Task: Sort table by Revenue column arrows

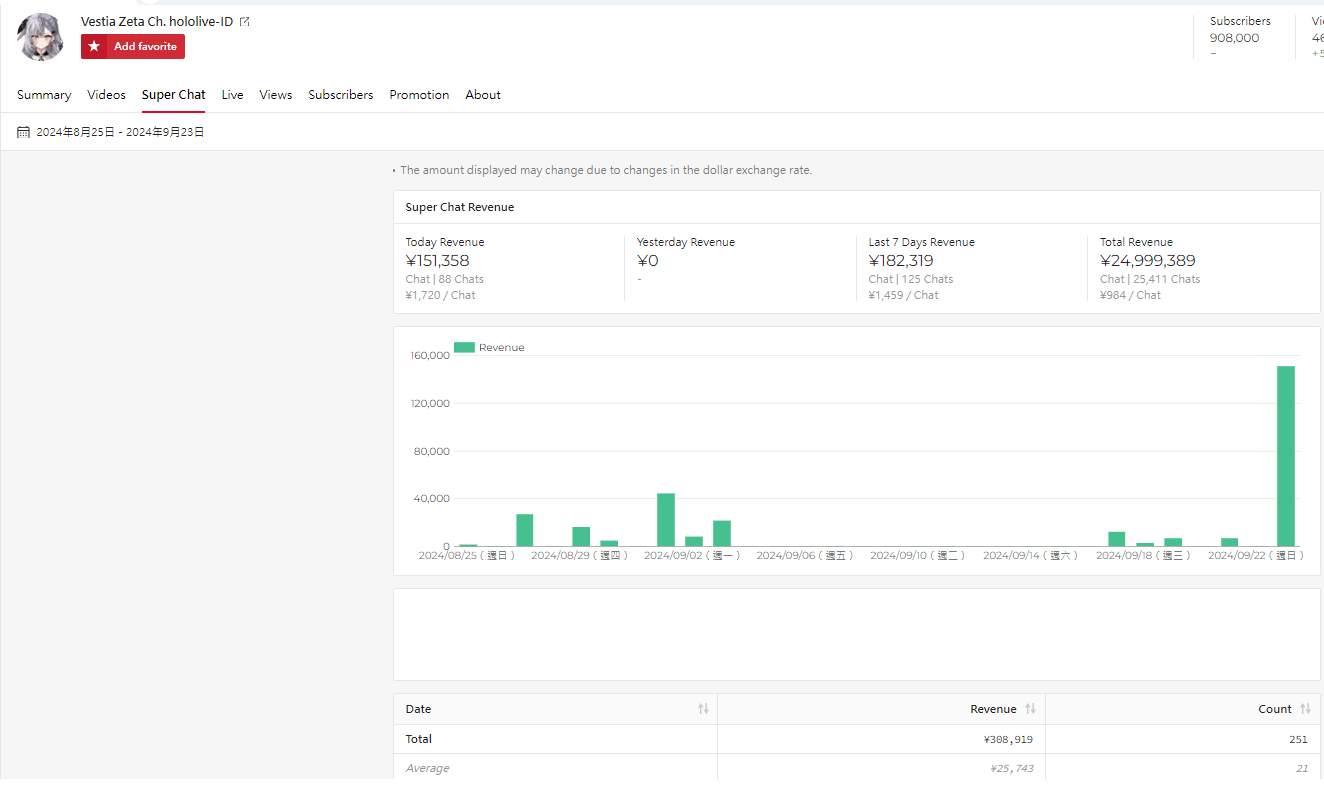Action: coord(1030,709)
